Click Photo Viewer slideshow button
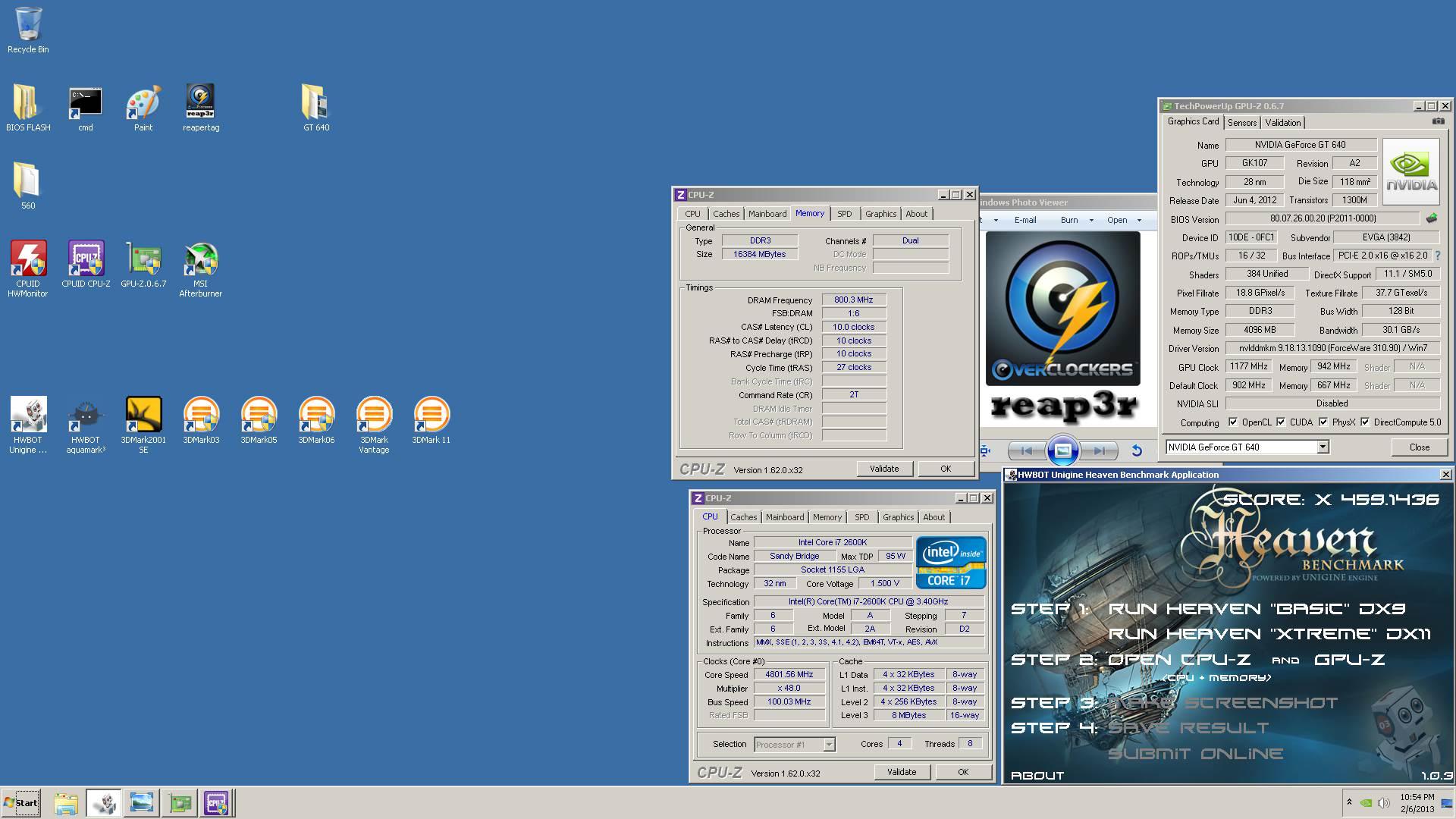The width and height of the screenshot is (1456, 819). click(1062, 450)
